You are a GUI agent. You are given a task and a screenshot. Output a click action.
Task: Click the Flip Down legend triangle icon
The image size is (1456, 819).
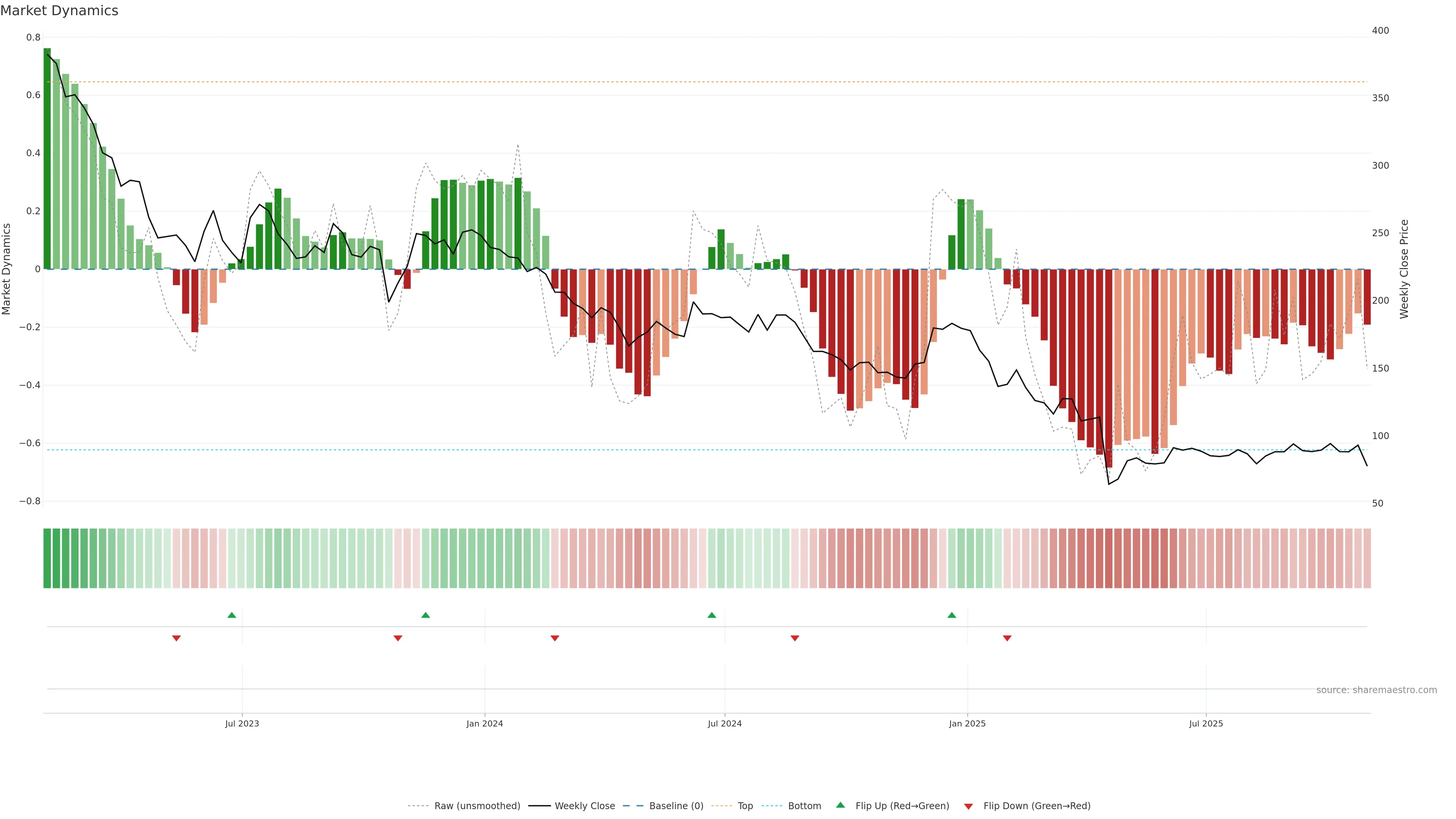click(968, 806)
